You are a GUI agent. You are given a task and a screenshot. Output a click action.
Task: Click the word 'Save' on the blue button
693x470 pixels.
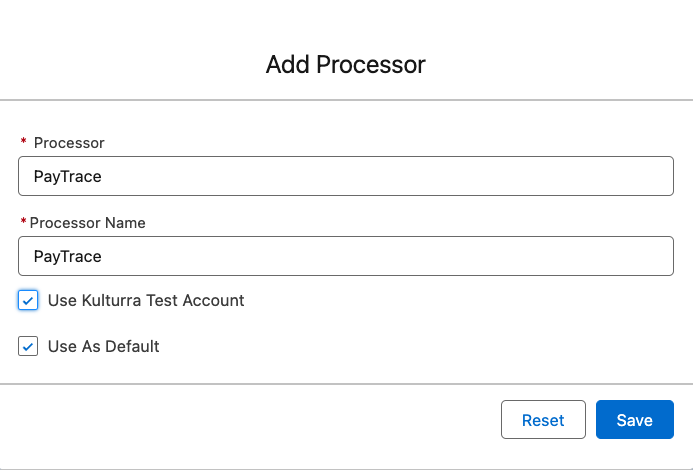point(634,420)
